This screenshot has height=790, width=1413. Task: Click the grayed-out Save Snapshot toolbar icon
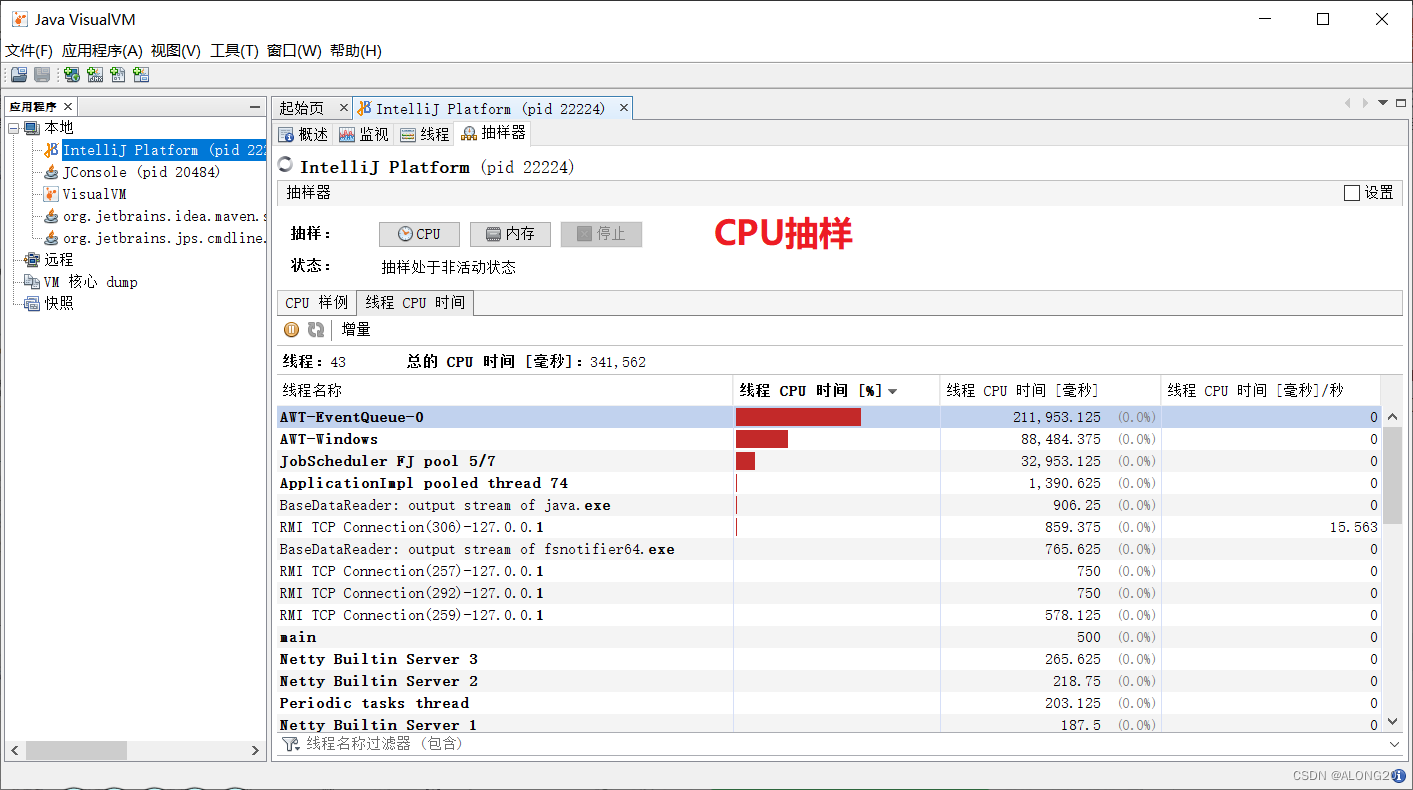tap(42, 75)
